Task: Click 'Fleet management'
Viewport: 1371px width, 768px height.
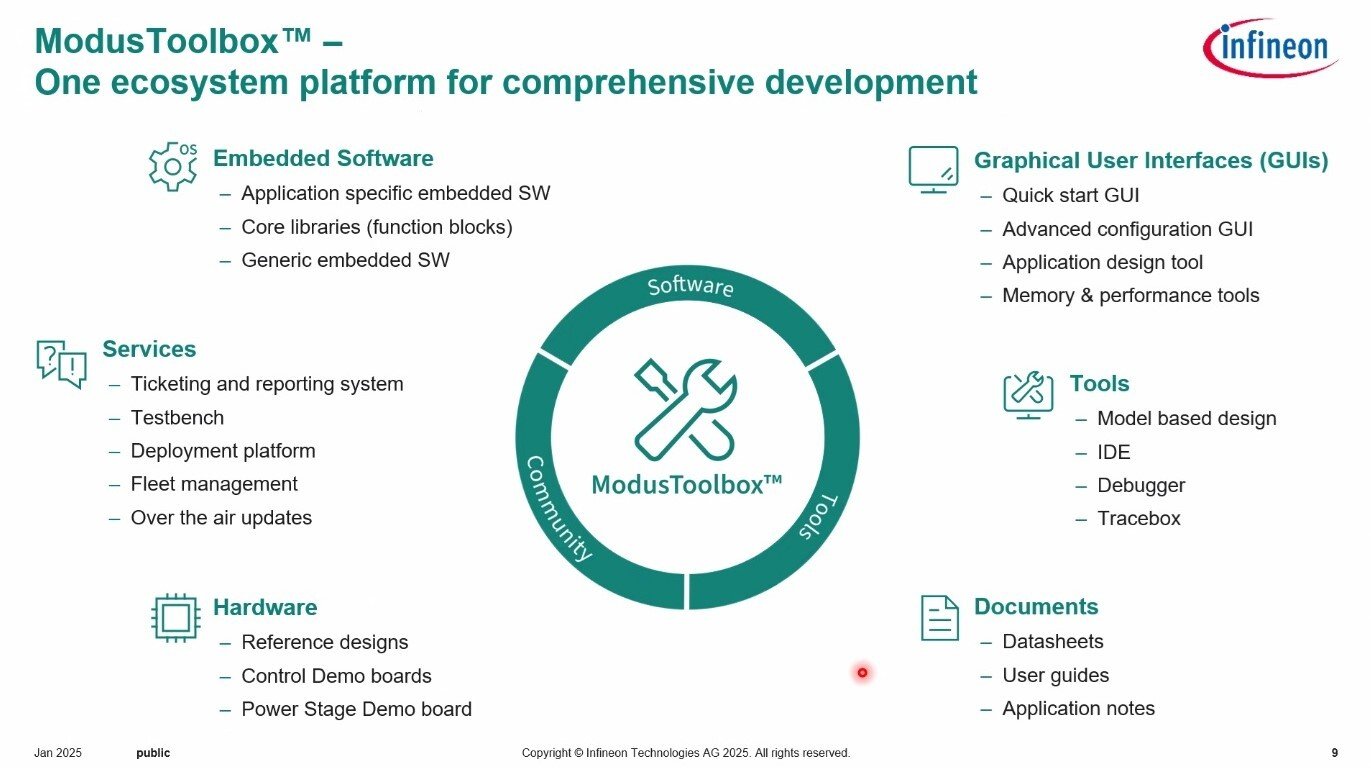Action: click(x=214, y=484)
